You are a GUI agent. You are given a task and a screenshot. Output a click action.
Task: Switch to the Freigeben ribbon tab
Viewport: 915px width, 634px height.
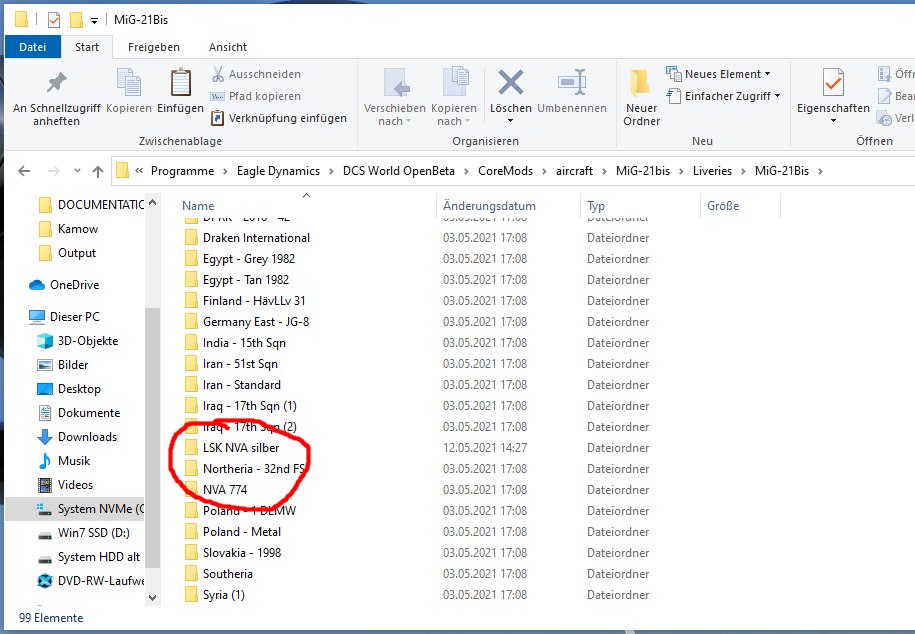[153, 47]
